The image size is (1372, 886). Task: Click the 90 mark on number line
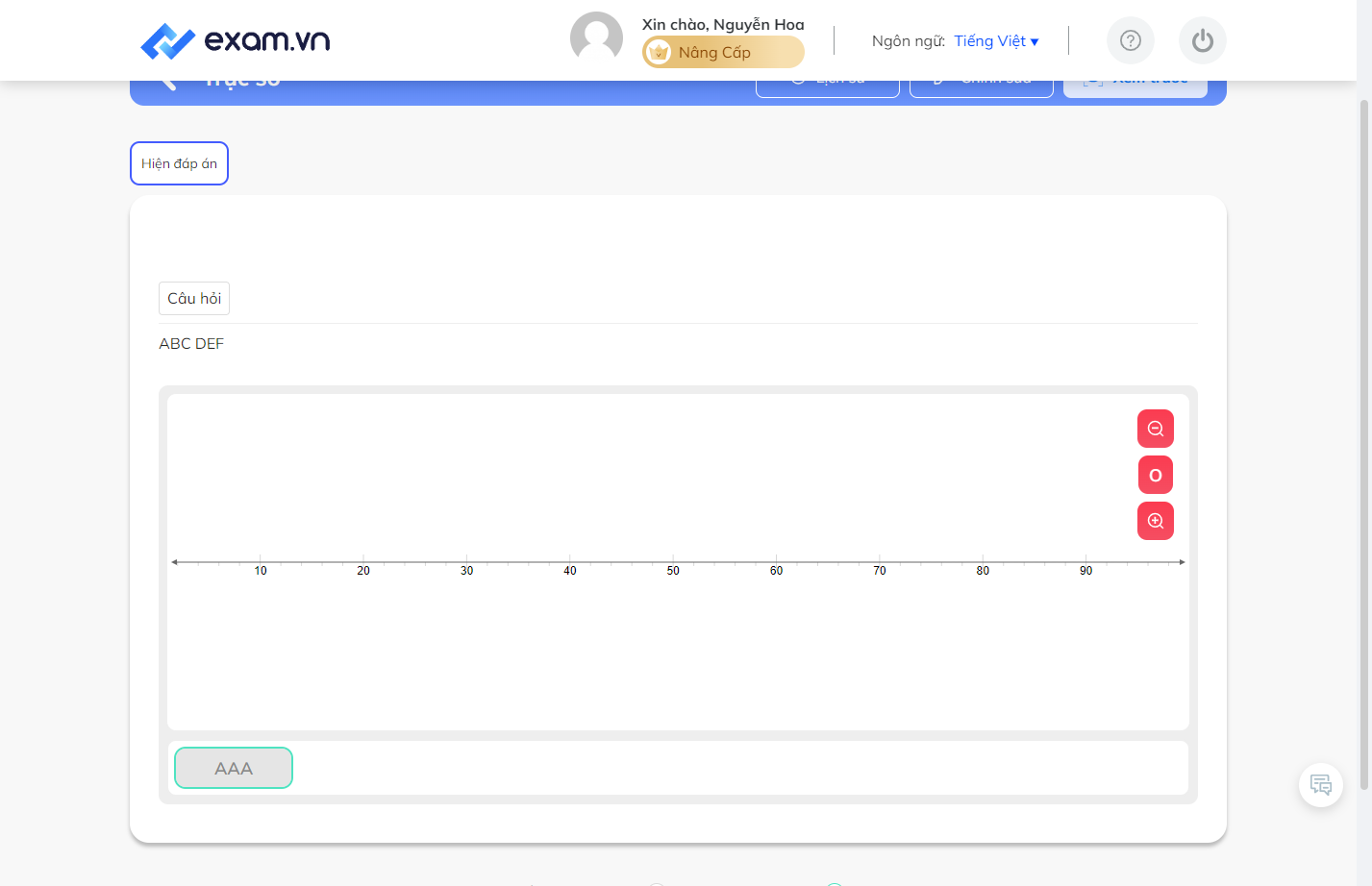coord(1085,571)
